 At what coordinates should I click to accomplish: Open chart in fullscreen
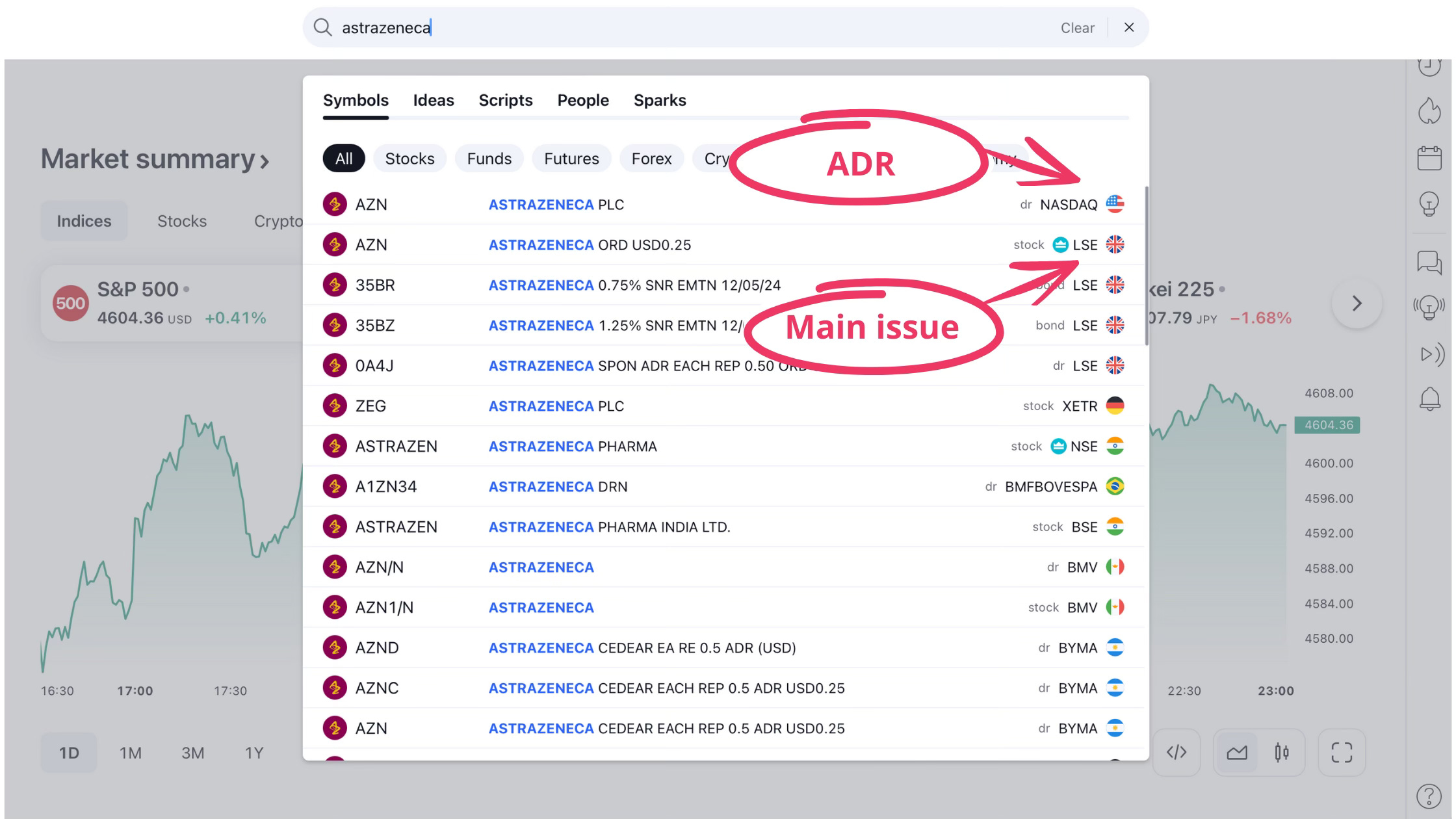click(1342, 753)
